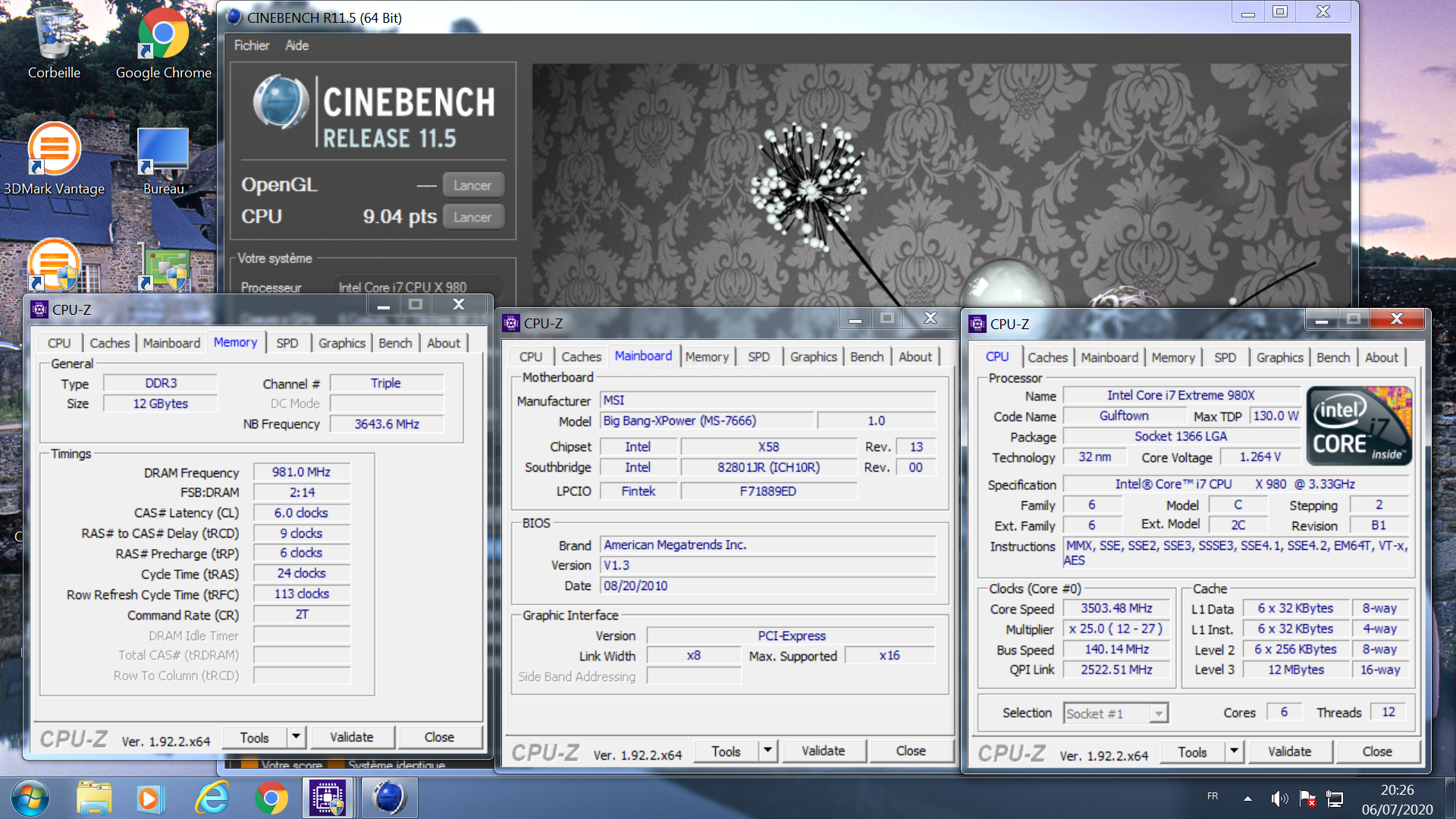Click Tools button in Mainboard window
Image resolution: width=1456 pixels, height=819 pixels.
pyautogui.click(x=726, y=751)
